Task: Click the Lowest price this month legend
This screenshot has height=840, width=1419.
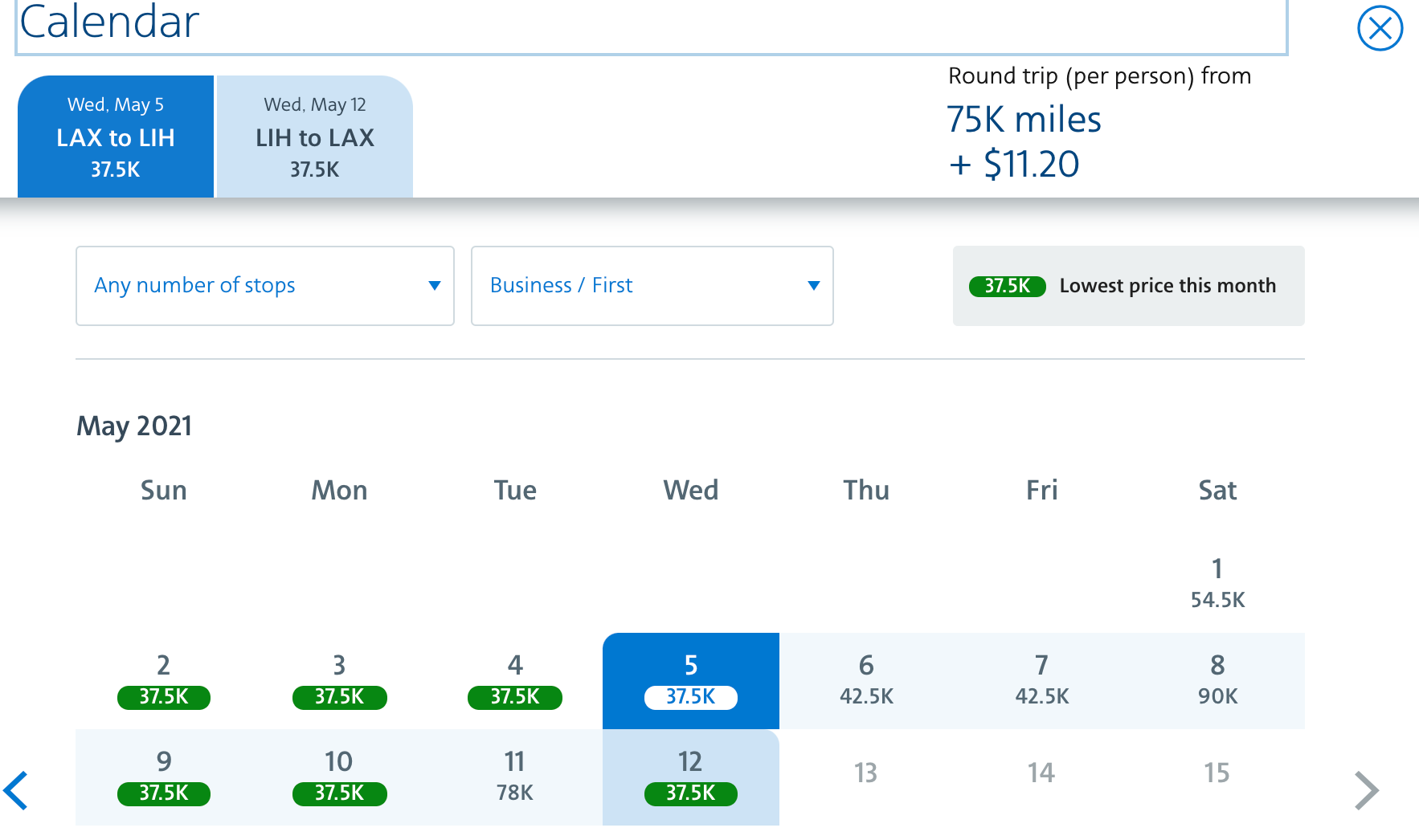Action: (1128, 286)
